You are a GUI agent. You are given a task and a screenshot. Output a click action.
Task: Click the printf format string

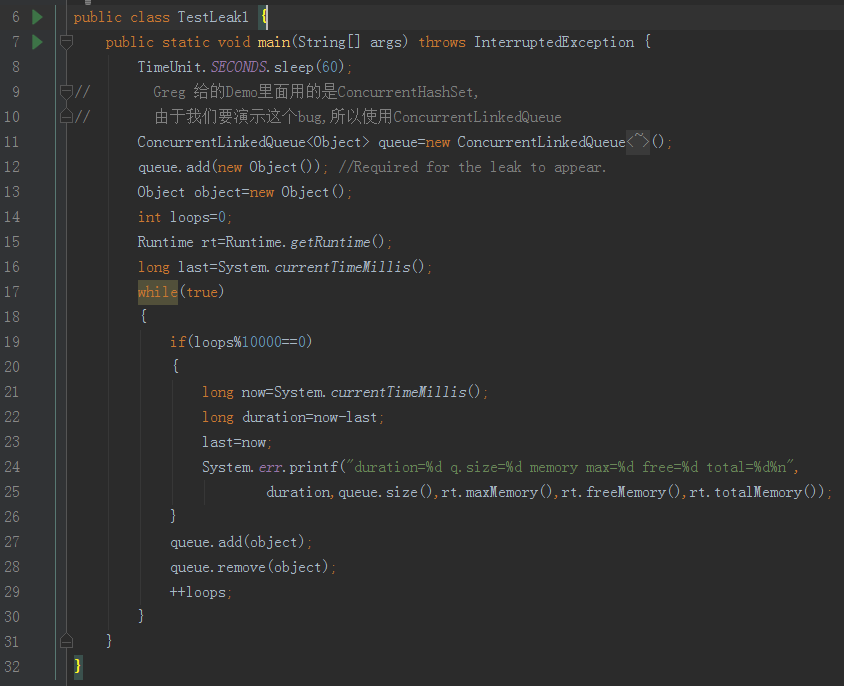pyautogui.click(x=571, y=467)
